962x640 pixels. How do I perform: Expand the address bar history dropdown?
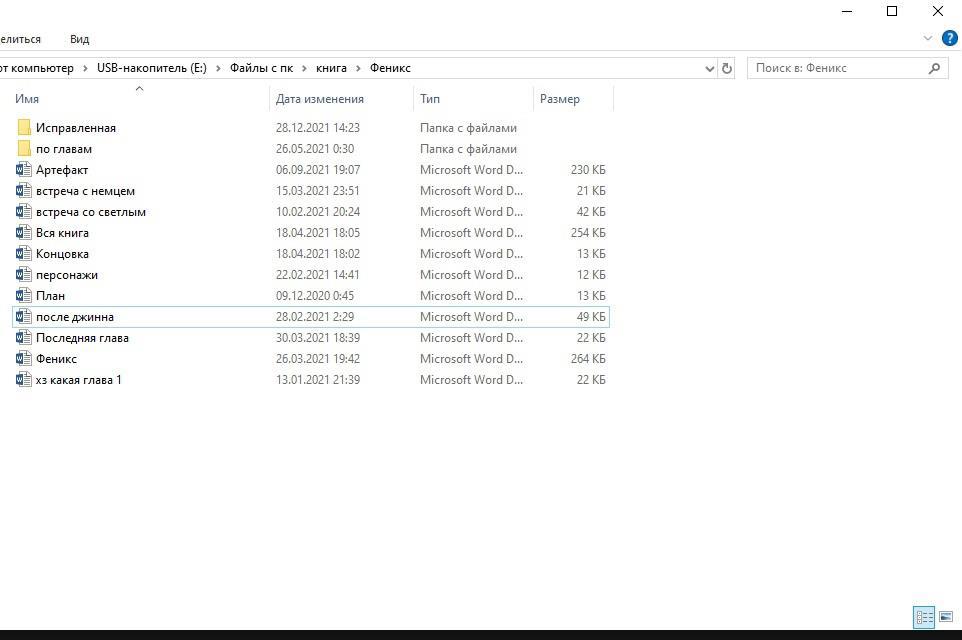710,68
